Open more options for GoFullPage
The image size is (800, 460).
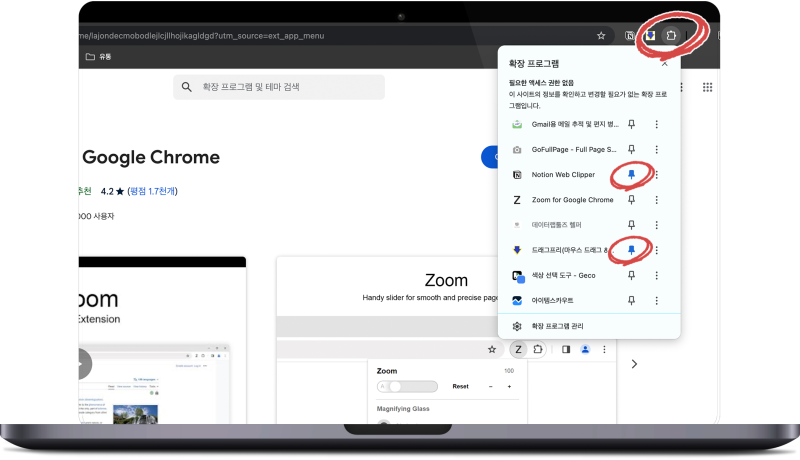657,149
